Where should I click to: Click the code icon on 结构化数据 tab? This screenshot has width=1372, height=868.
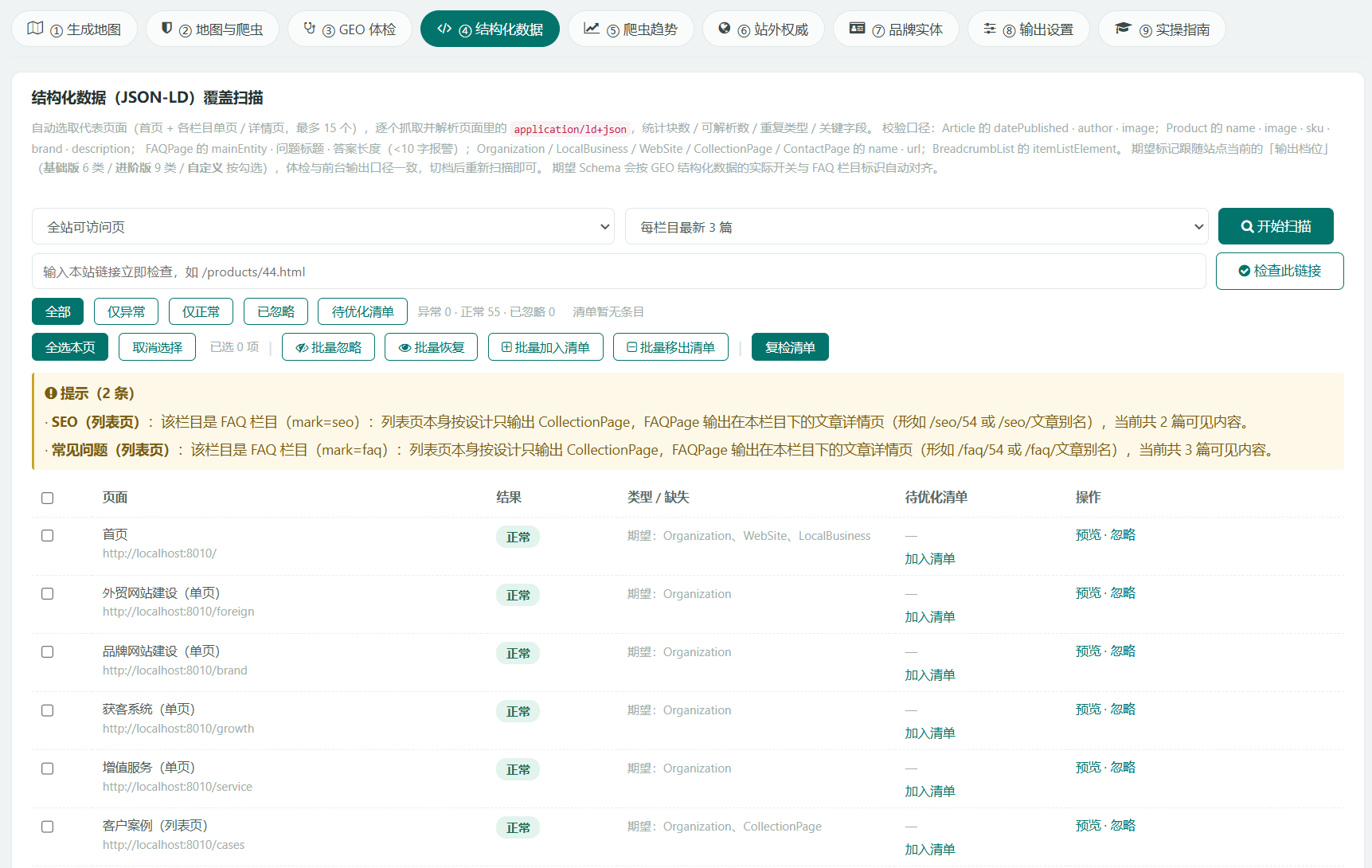(444, 29)
